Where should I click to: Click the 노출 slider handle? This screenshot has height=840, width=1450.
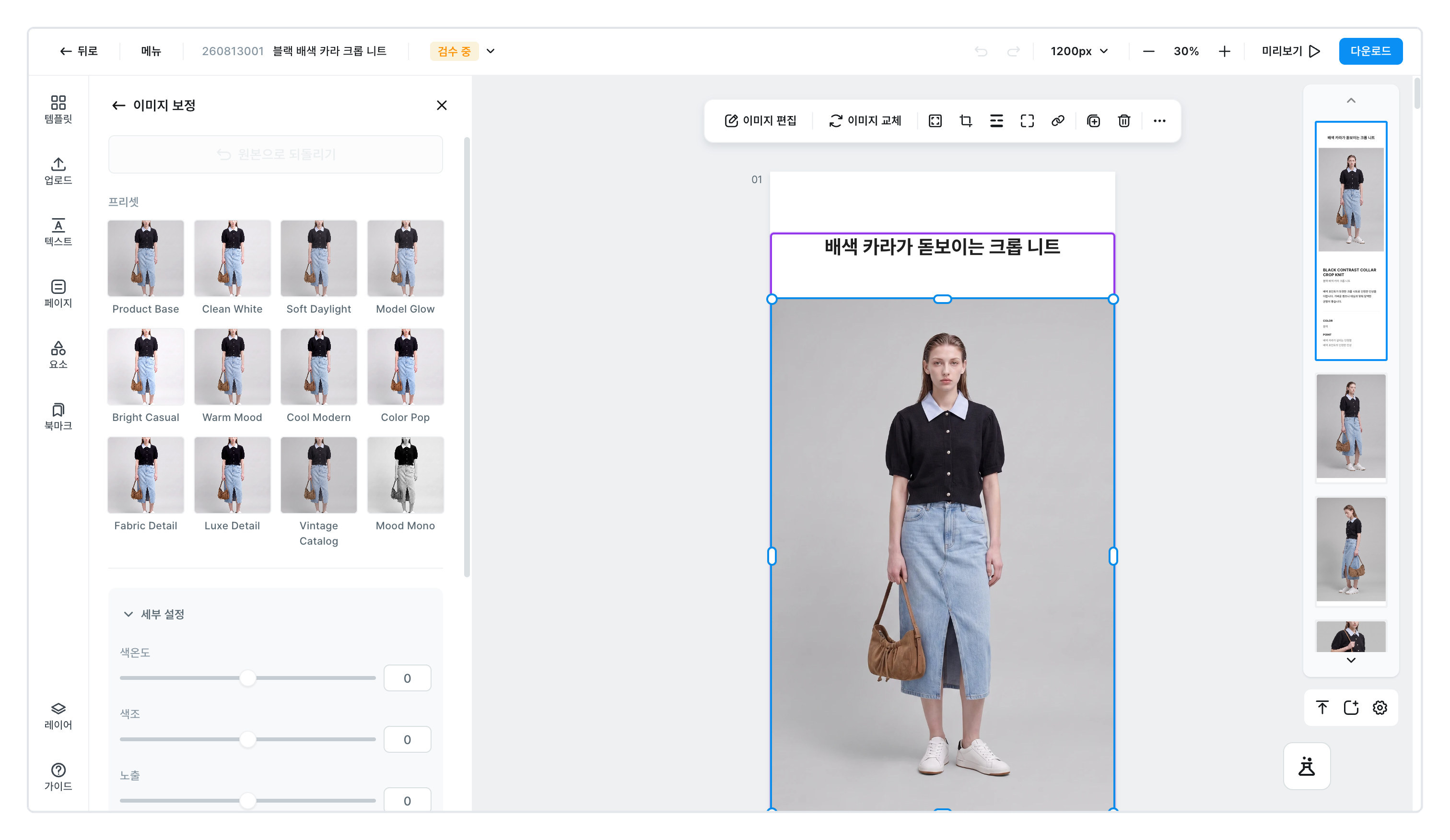[x=247, y=800]
